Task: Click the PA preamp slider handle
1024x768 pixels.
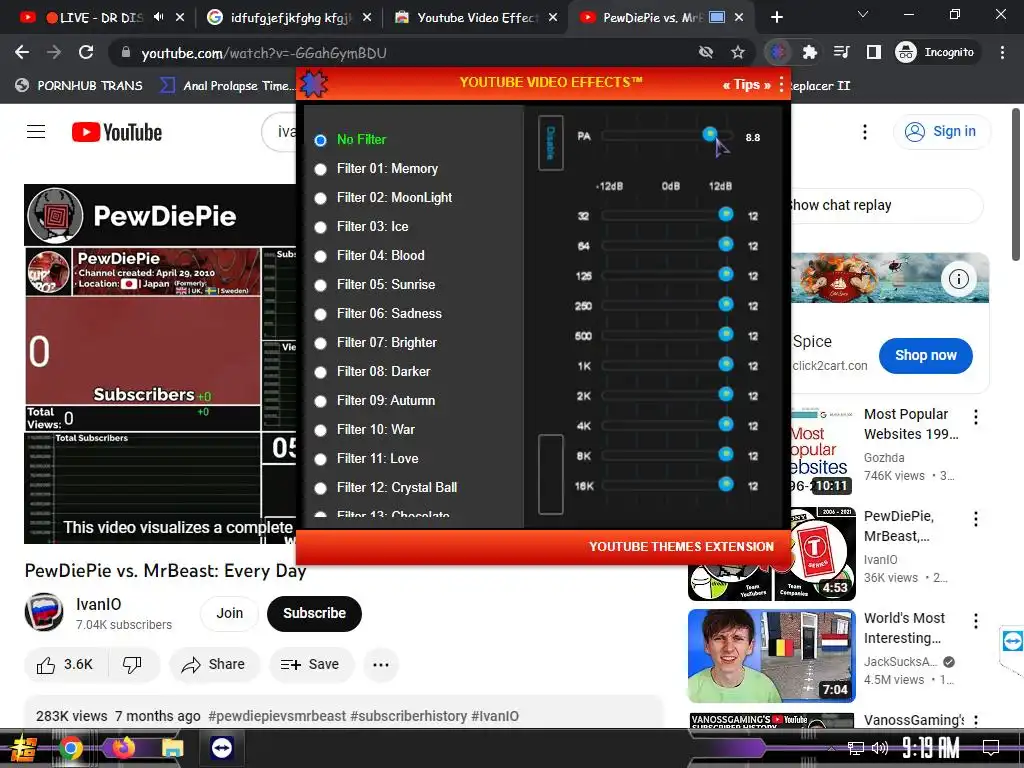Action: click(709, 135)
